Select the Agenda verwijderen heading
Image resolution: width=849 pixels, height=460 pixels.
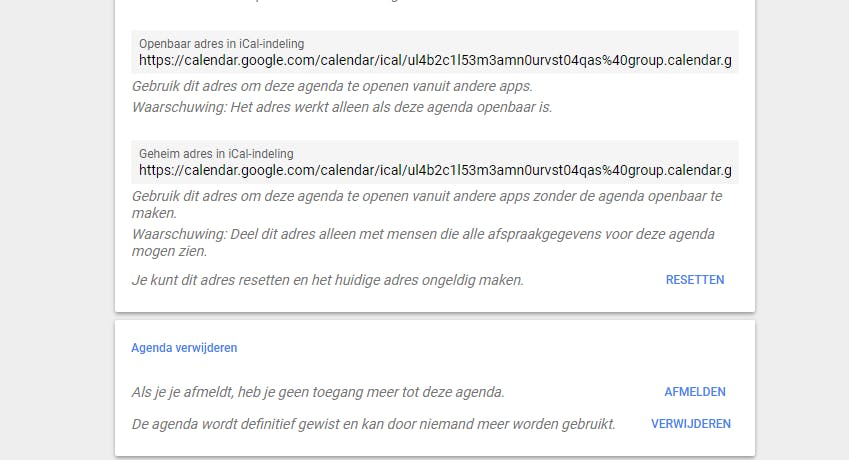184,348
